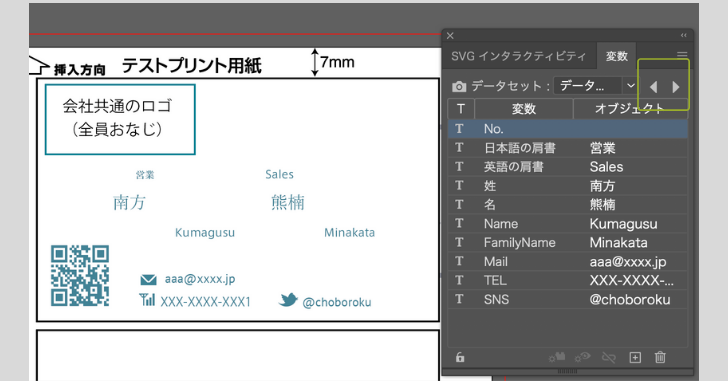The height and width of the screenshot is (381, 728).
Task: Select XXX-XXXX-XXX1 text on the card
Action: [x=205, y=302]
